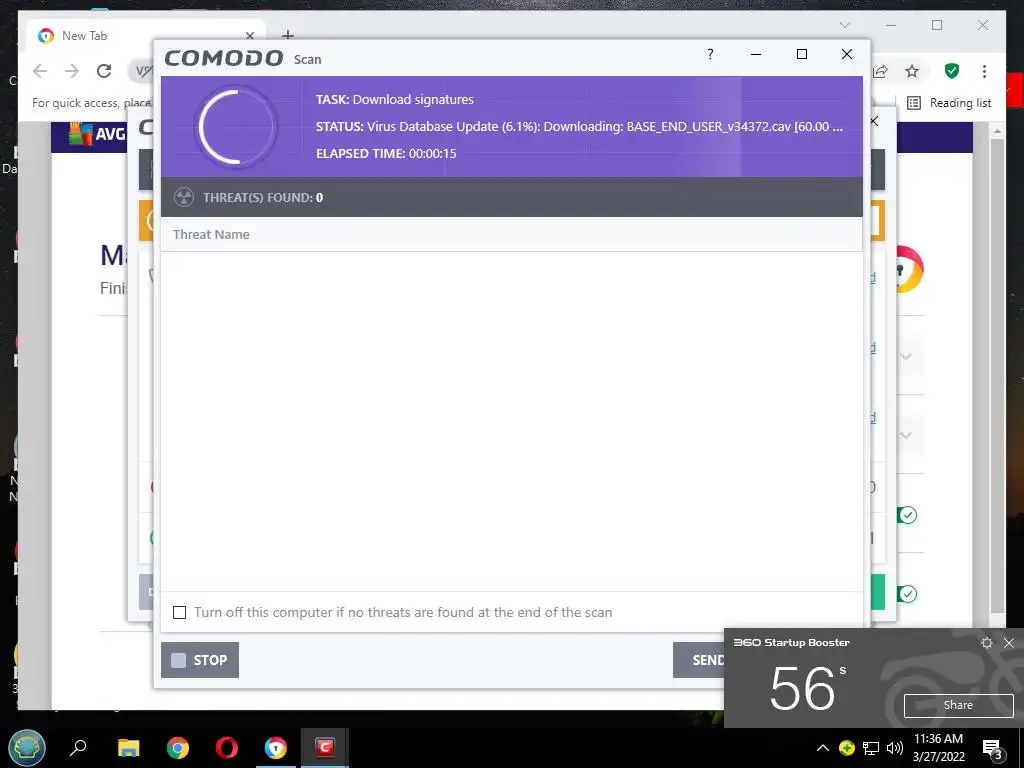Click the radiation threats found icon
The height and width of the screenshot is (768, 1024).
(184, 197)
